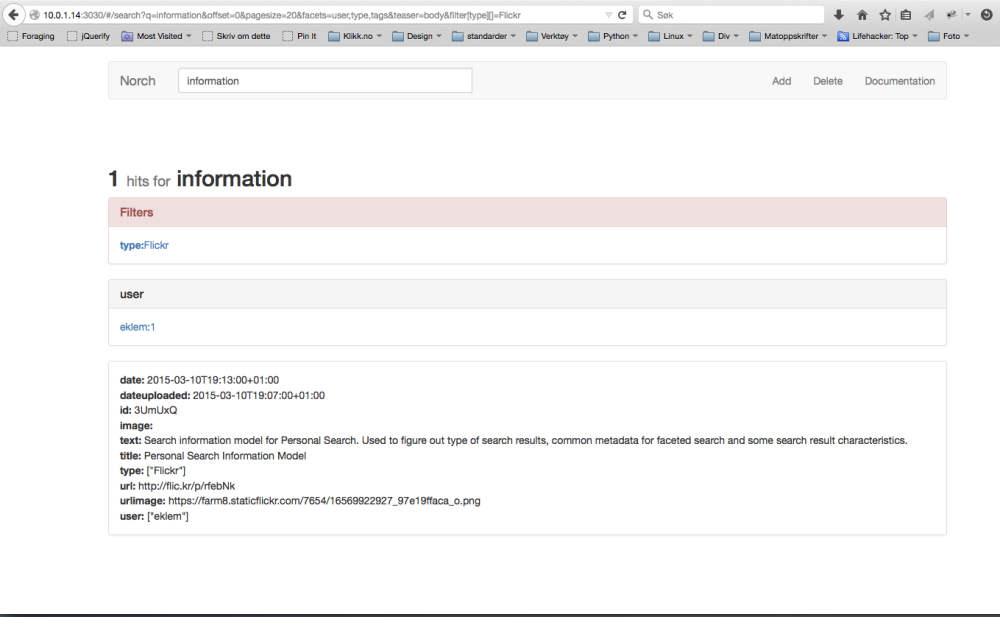Screen dimensions: 1000x617
Task: Open Documentation from the Norch navbar
Action: click(899, 81)
